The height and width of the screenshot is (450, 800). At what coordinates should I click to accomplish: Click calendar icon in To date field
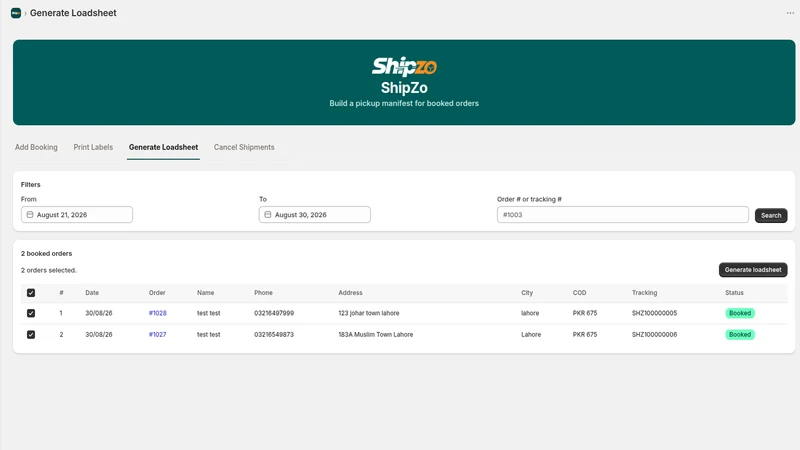coord(268,215)
